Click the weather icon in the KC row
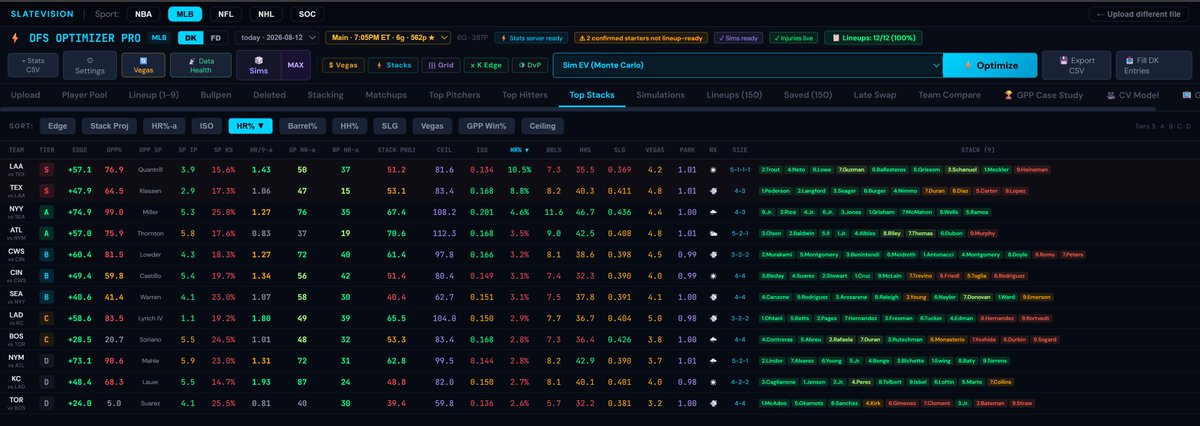 tap(713, 380)
